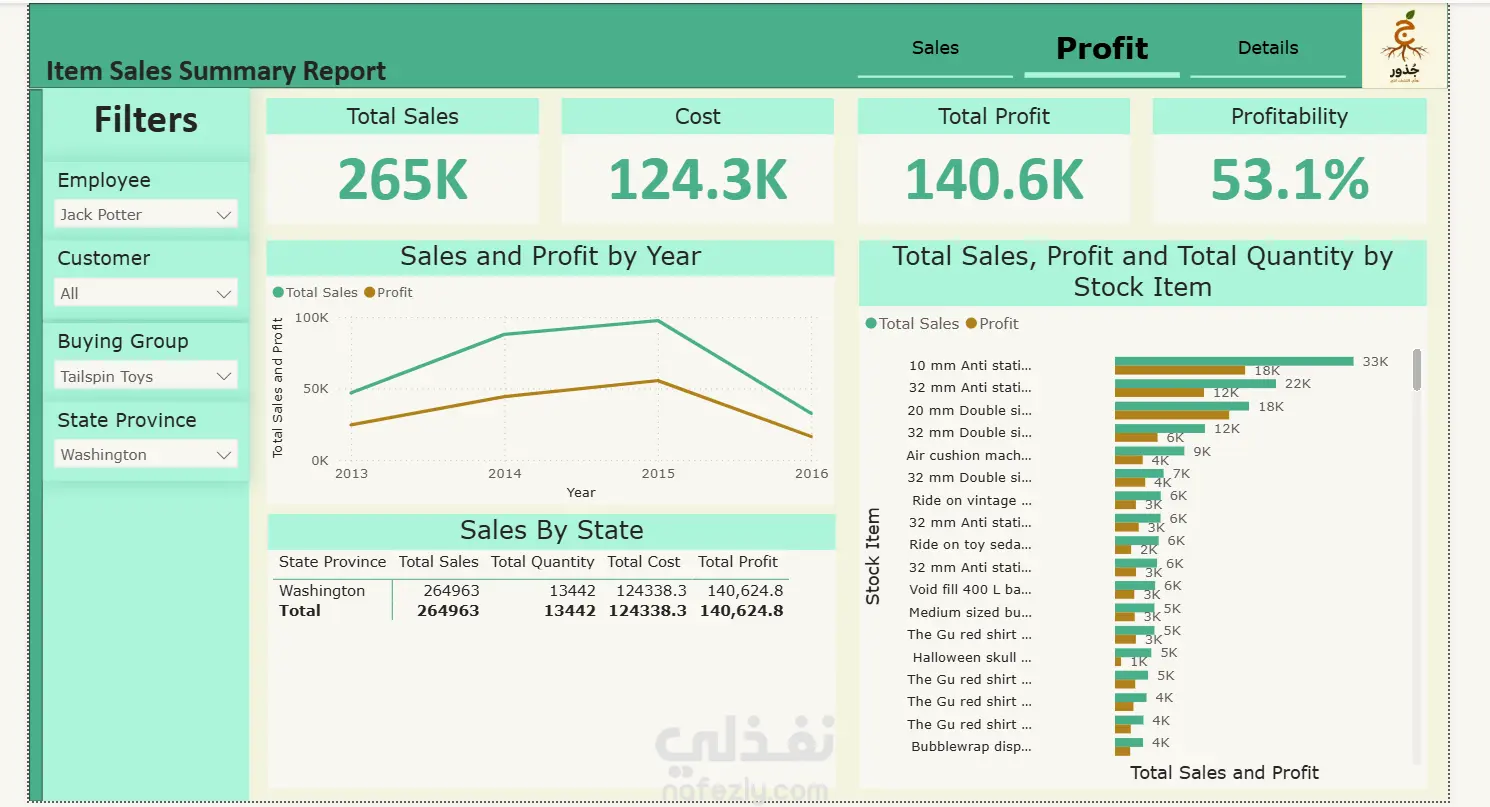Open the Buying Group dropdown showing Tailspin Toys
Viewport: 1490px width, 807px height.
click(x=146, y=376)
